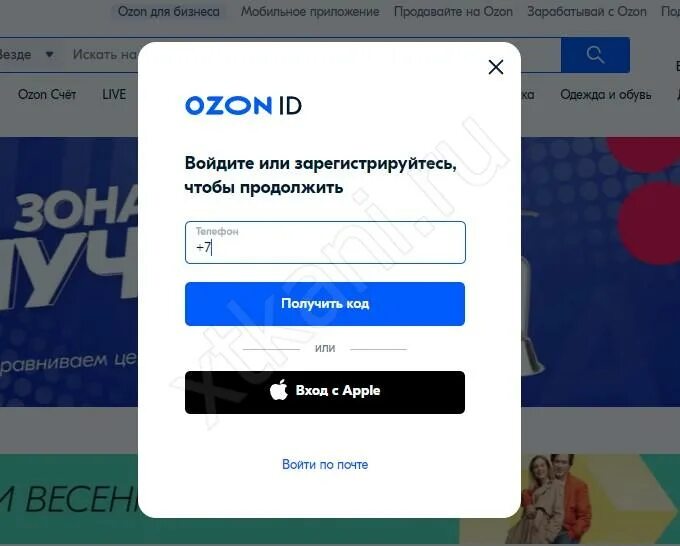This screenshot has height=546, width=680.
Task: Open the Зарабатывай с Ozon link
Action: tap(587, 12)
